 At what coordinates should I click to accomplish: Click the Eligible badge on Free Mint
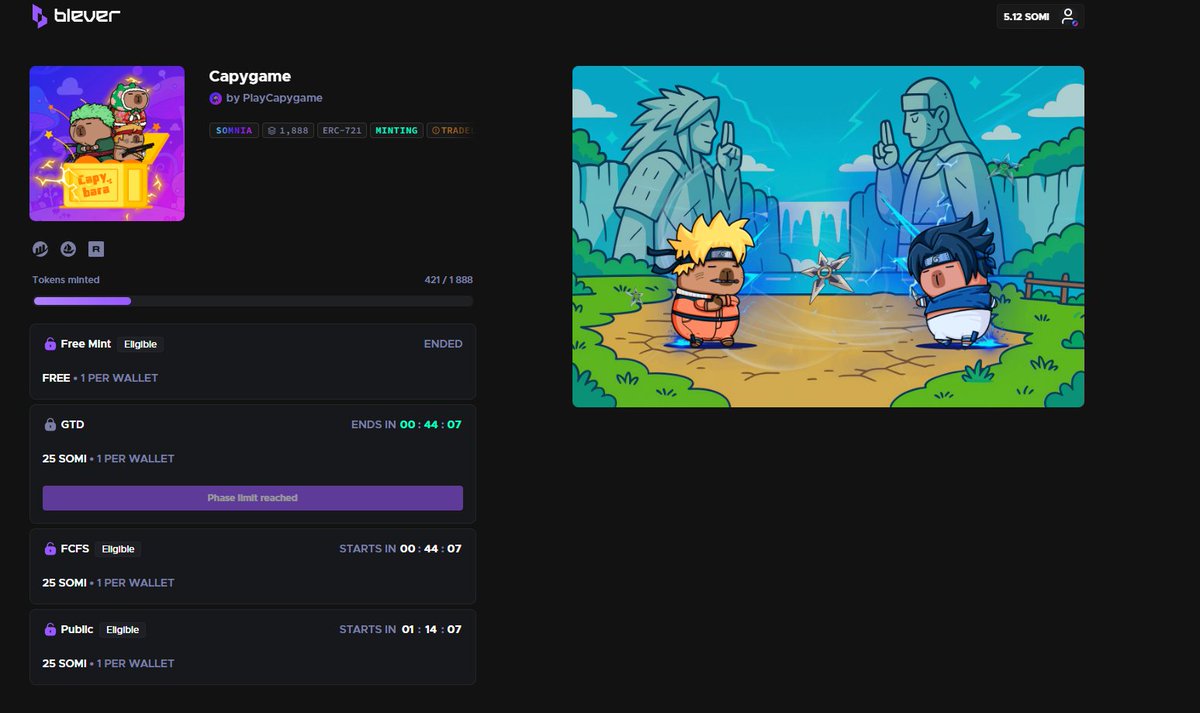pyautogui.click(x=141, y=344)
